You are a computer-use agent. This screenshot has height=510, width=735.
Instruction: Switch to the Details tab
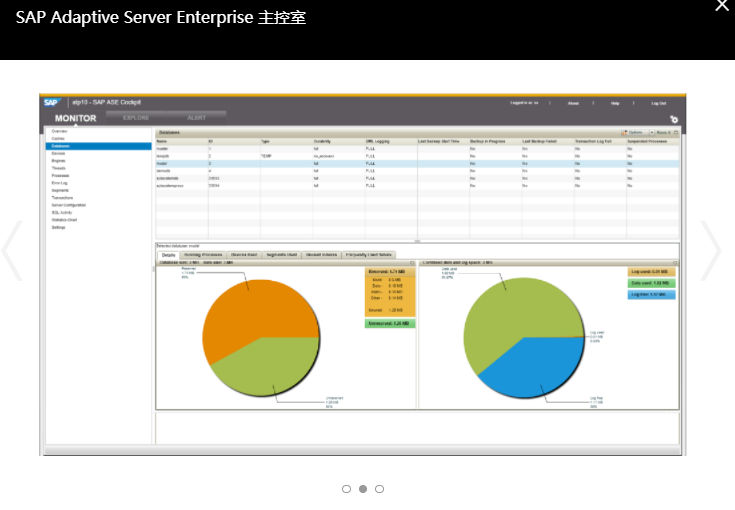pyautogui.click(x=168, y=255)
